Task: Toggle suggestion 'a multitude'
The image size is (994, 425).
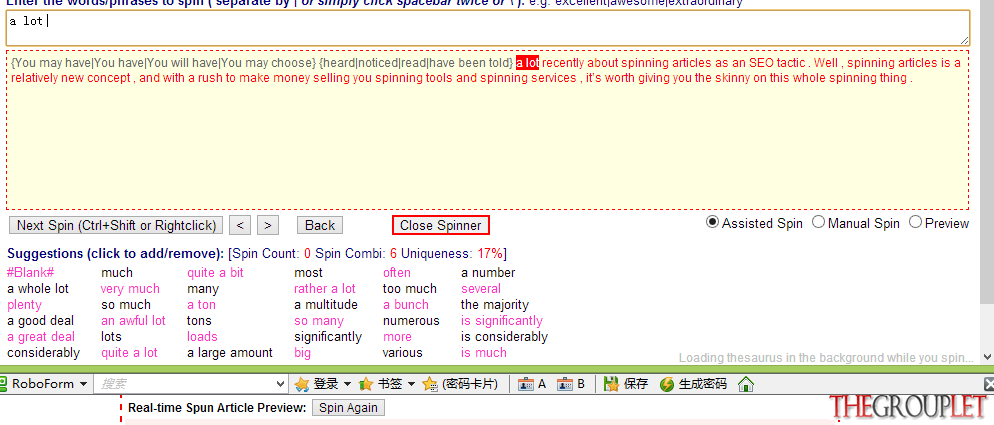Action: pyautogui.click(x=326, y=304)
